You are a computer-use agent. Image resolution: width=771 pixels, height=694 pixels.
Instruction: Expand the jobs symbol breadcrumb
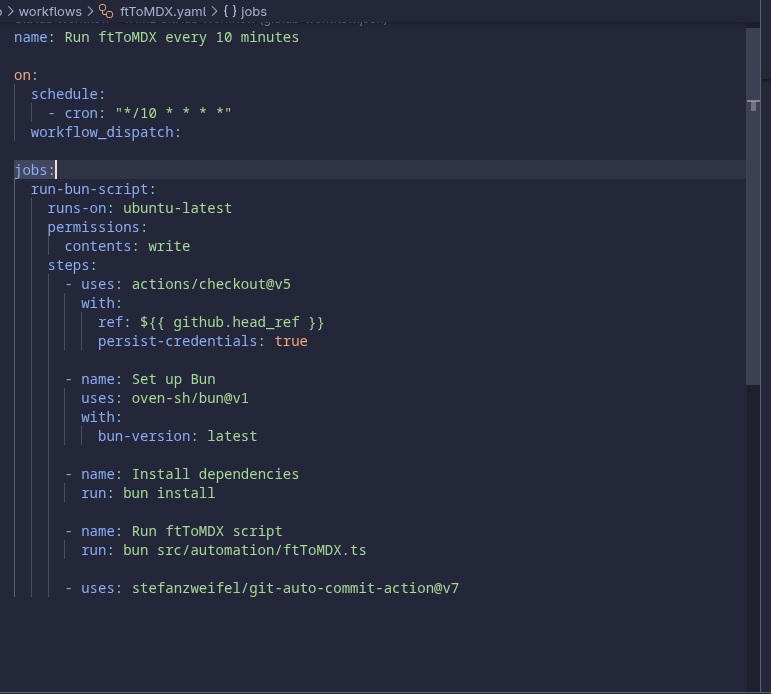click(x=254, y=11)
